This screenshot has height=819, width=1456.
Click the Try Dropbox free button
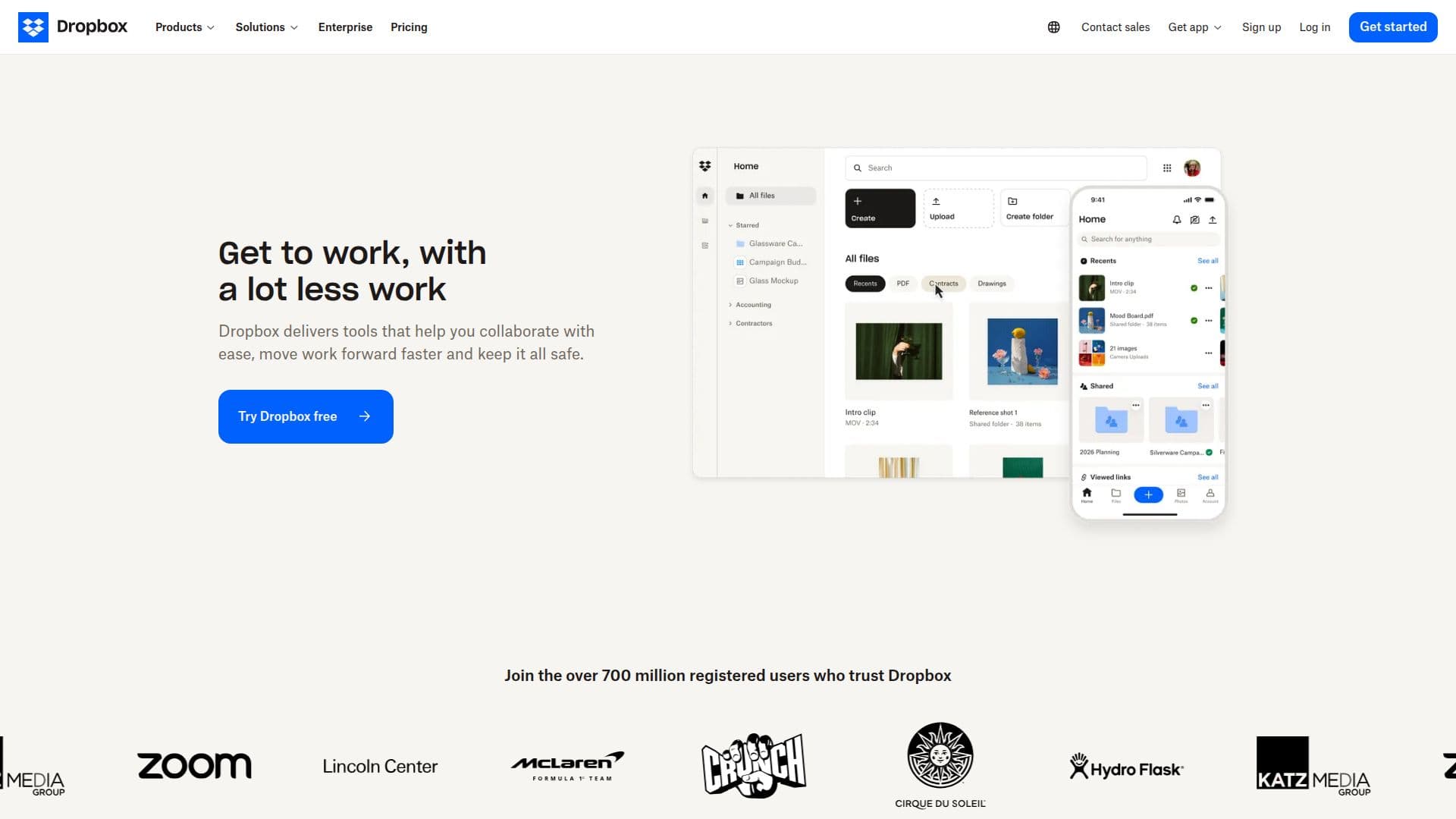pyautogui.click(x=306, y=416)
